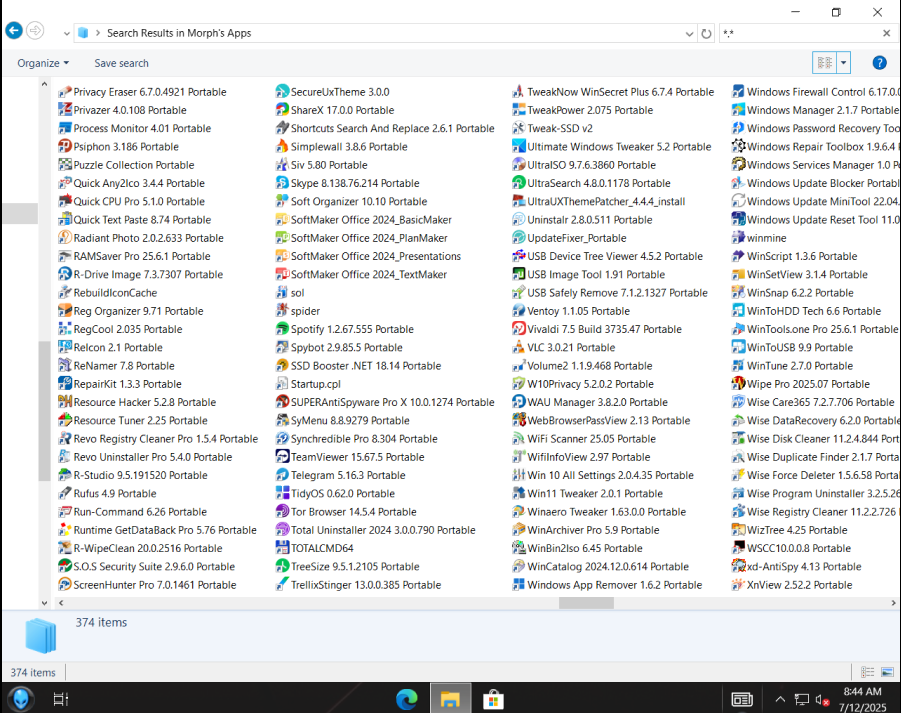This screenshot has height=713, width=901.
Task: Expand the view options dropdown arrow
Action: point(844,63)
